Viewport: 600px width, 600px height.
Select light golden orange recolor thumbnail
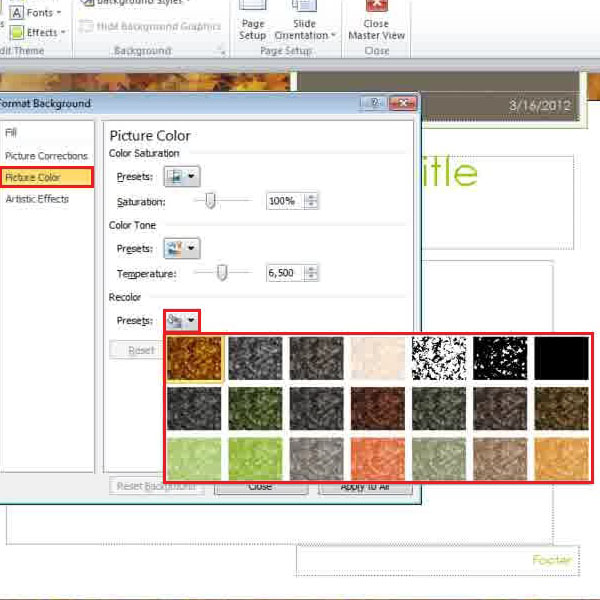click(561, 459)
